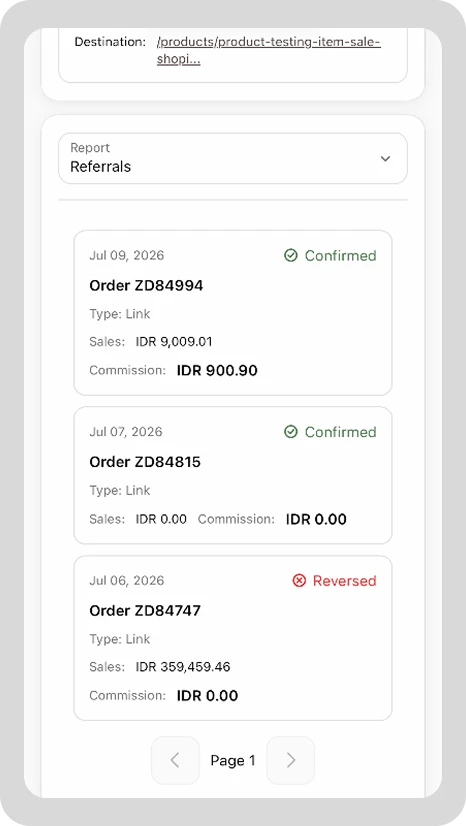Go to the previous page with left arrow

pos(175,760)
